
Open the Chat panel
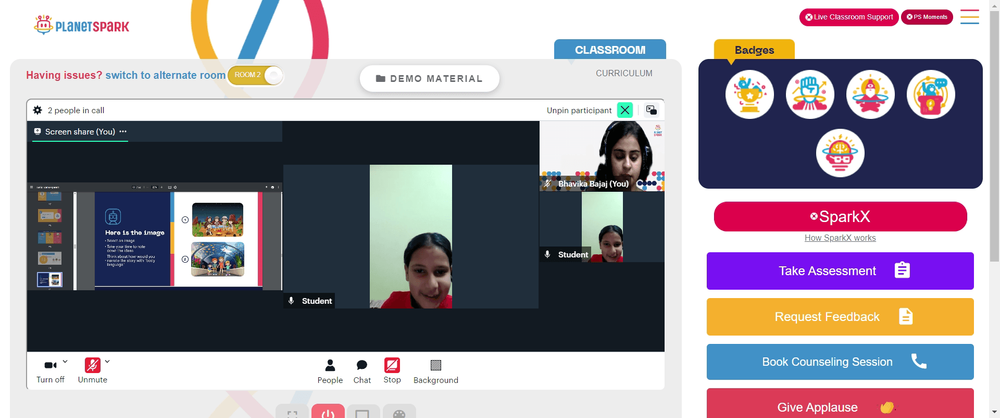point(362,371)
